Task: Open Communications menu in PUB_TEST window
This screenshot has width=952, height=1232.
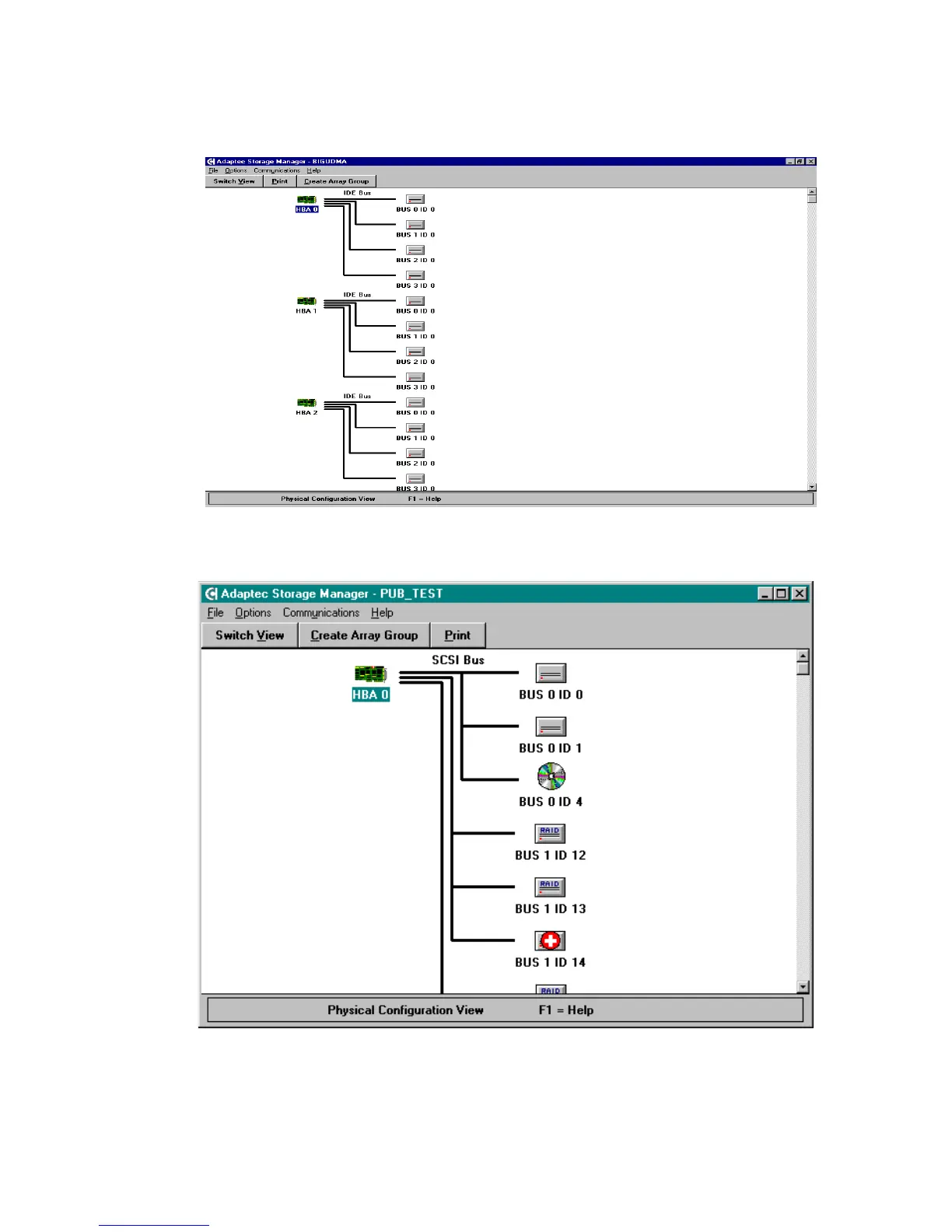Action: pos(320,613)
